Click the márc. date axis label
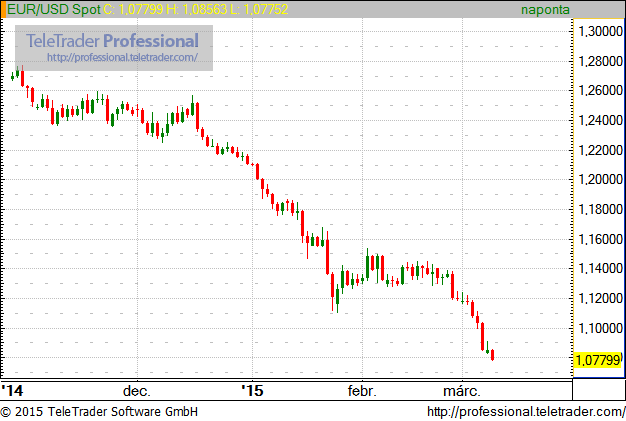The width and height of the screenshot is (626, 421). [x=462, y=391]
